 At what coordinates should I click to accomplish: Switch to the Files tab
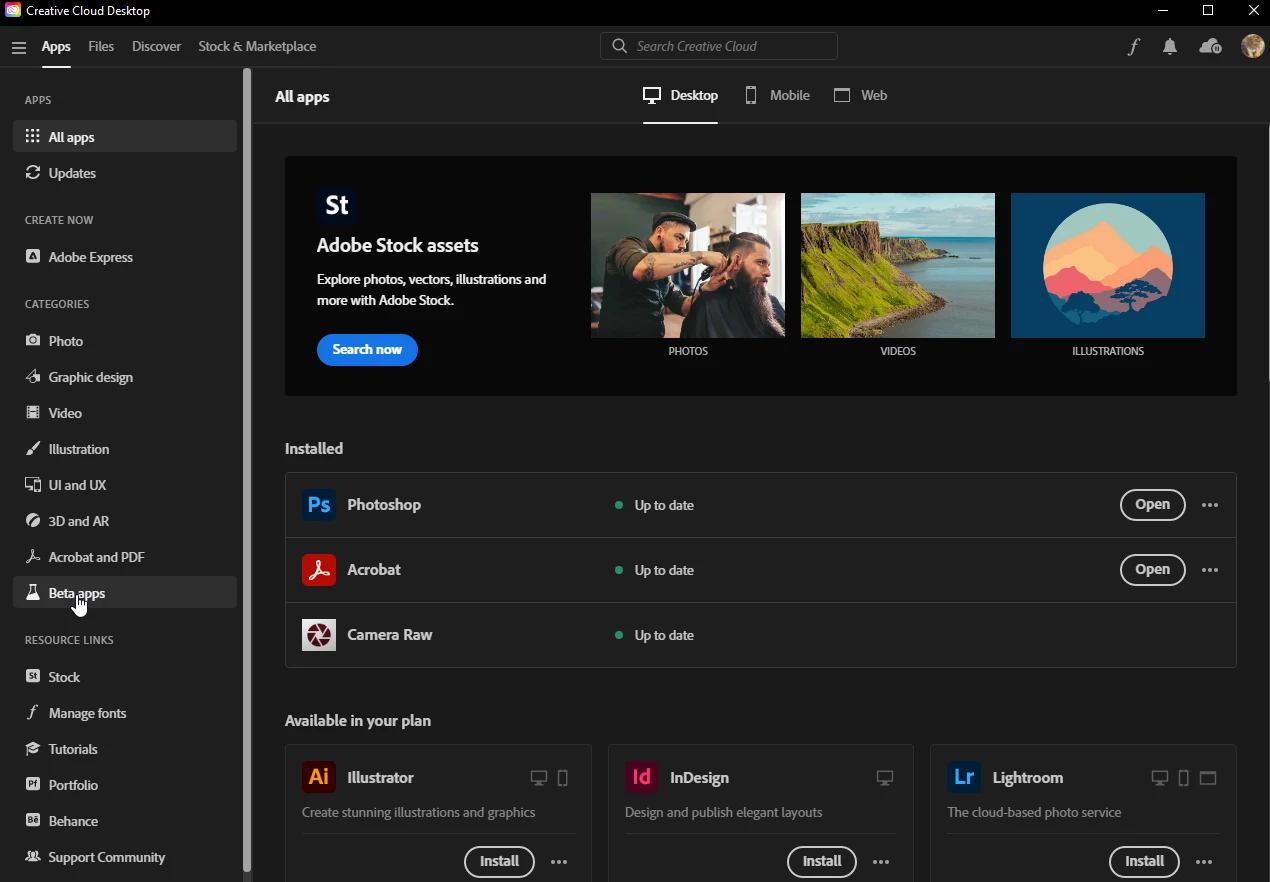click(101, 46)
